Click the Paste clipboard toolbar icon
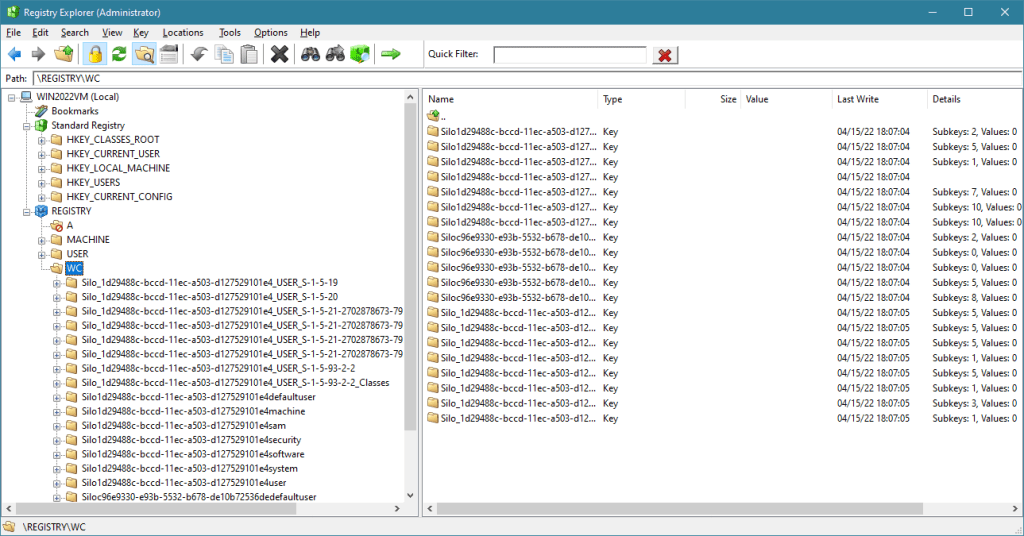Screen dimensions: 1024x536 pos(248,54)
